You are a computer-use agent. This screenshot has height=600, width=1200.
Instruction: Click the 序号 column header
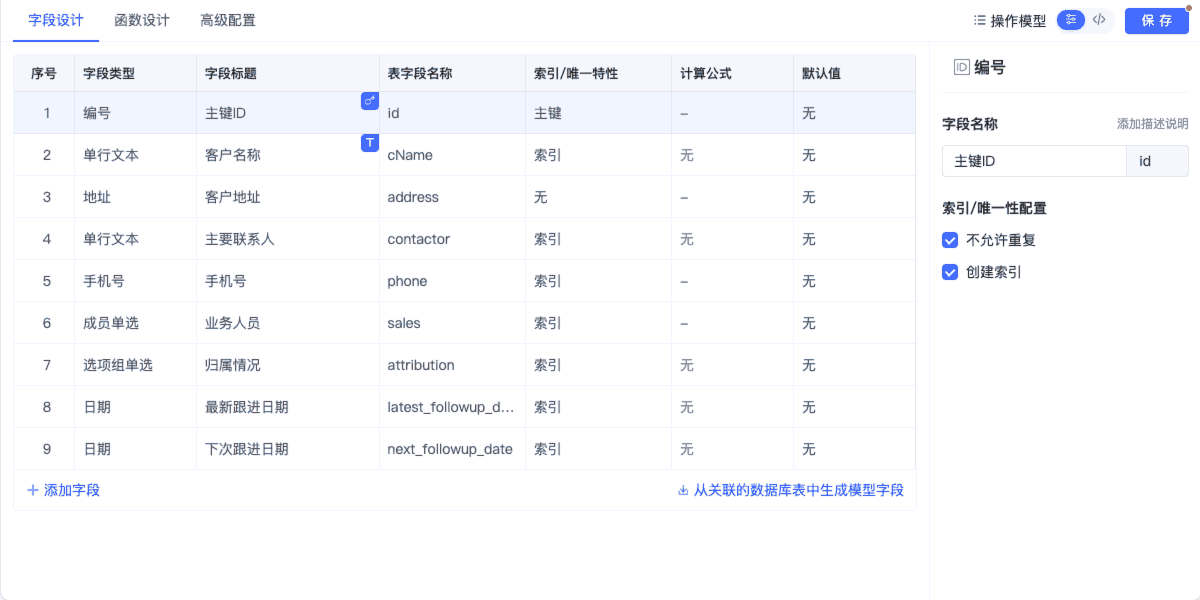44,73
